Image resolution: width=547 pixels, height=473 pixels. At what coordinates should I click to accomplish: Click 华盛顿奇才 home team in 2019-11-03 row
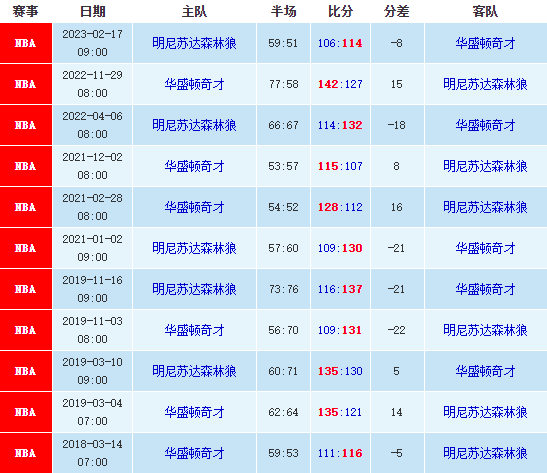pos(194,330)
